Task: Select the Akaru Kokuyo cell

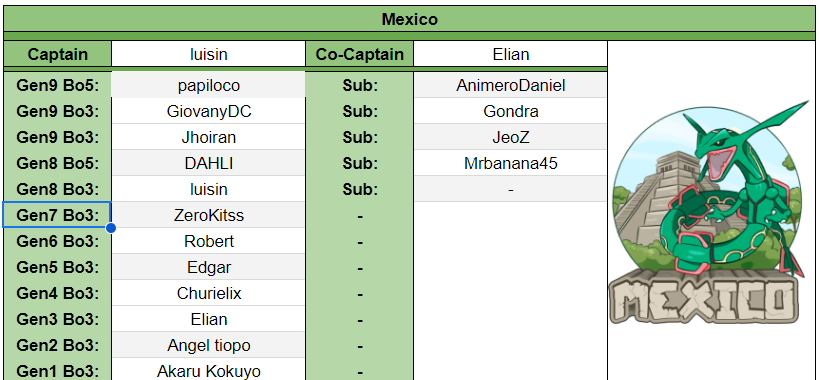Action: [208, 370]
